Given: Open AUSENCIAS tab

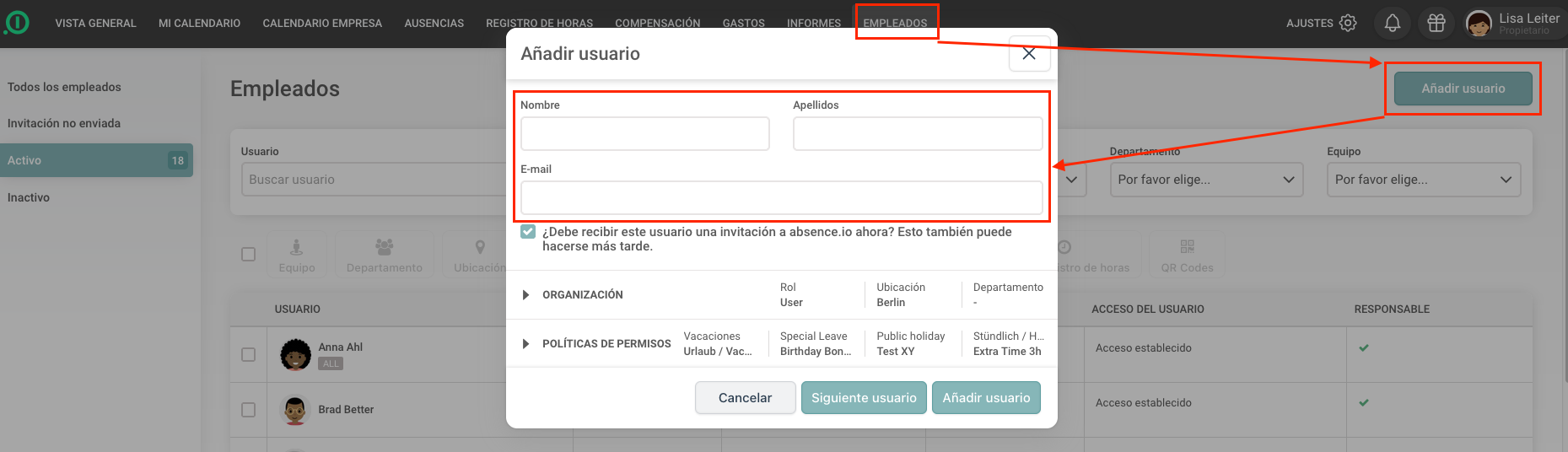Looking at the screenshot, I should coord(434,24).
